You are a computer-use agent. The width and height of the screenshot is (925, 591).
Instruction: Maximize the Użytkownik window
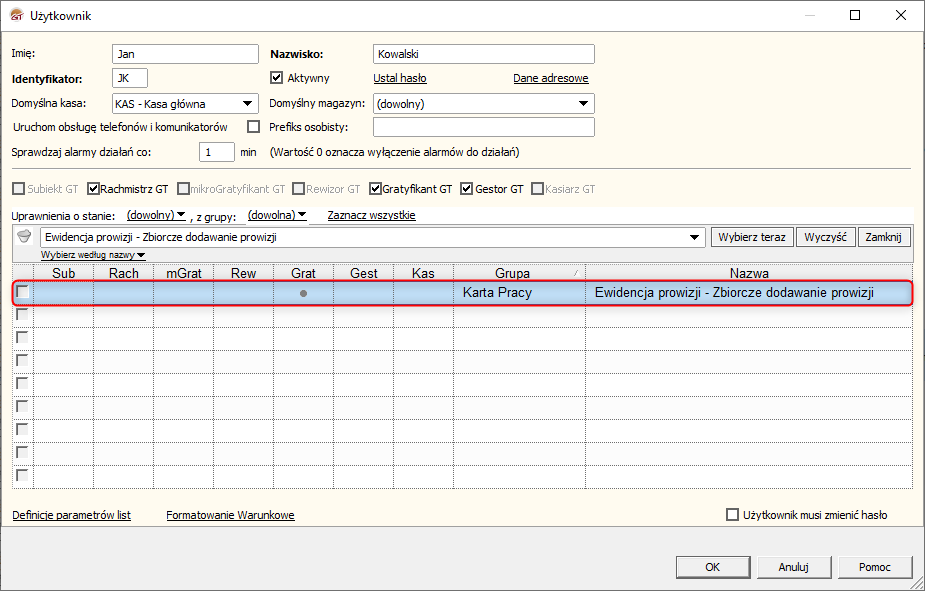[855, 15]
